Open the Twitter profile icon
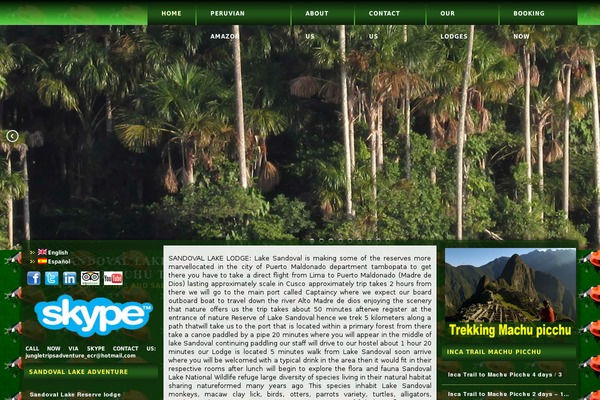The height and width of the screenshot is (400, 600). coord(52,278)
